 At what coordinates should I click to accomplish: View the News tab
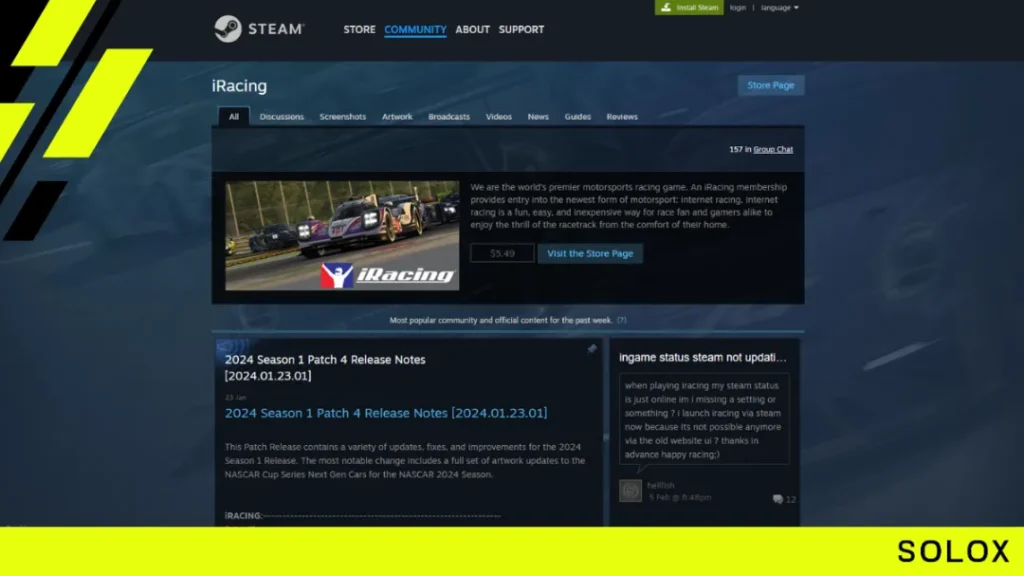click(x=538, y=117)
